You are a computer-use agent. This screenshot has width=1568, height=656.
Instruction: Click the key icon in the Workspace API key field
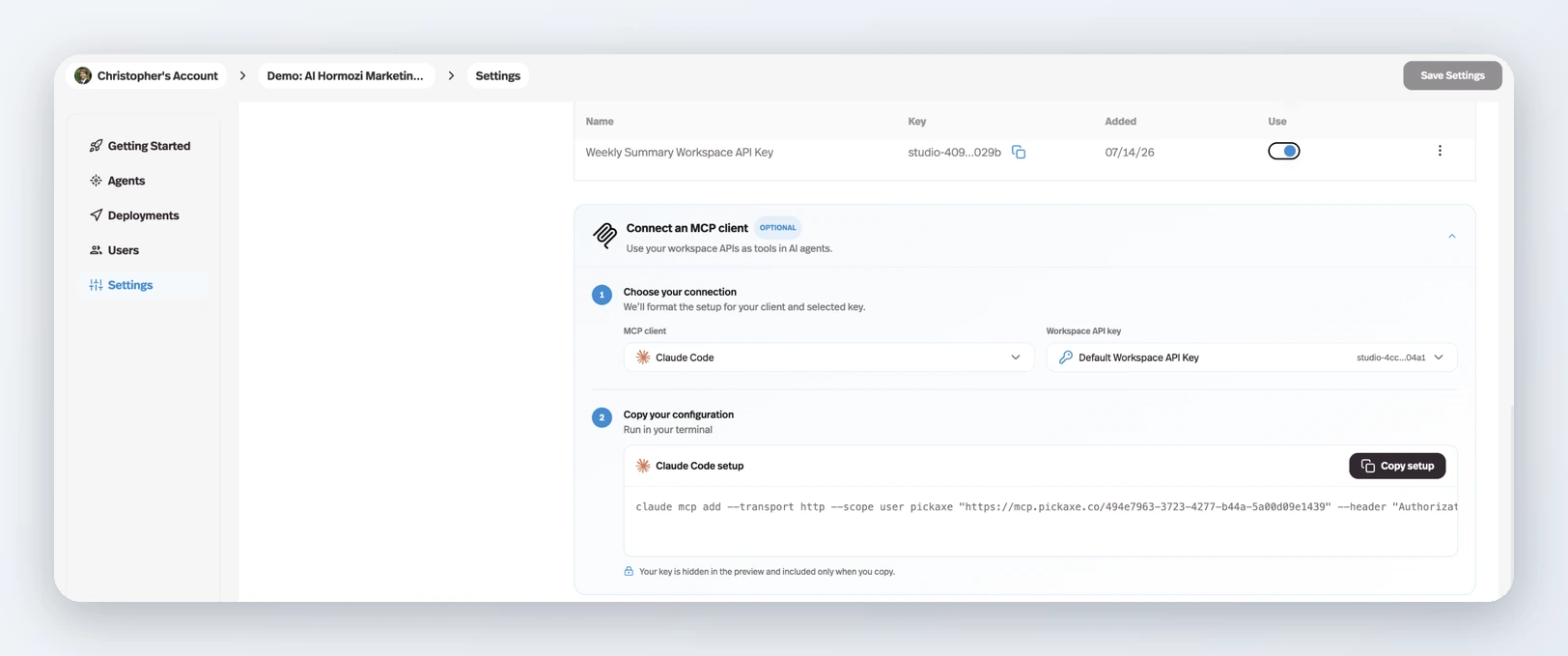[x=1066, y=357]
